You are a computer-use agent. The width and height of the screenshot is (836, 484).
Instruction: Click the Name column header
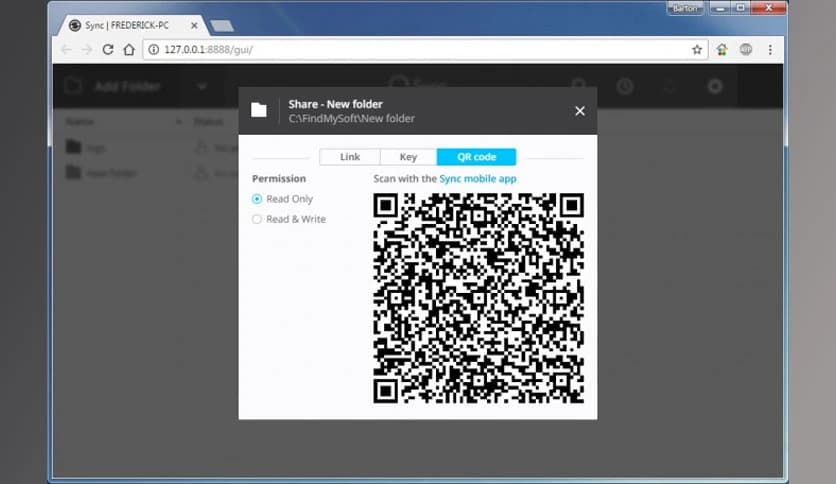tap(80, 122)
